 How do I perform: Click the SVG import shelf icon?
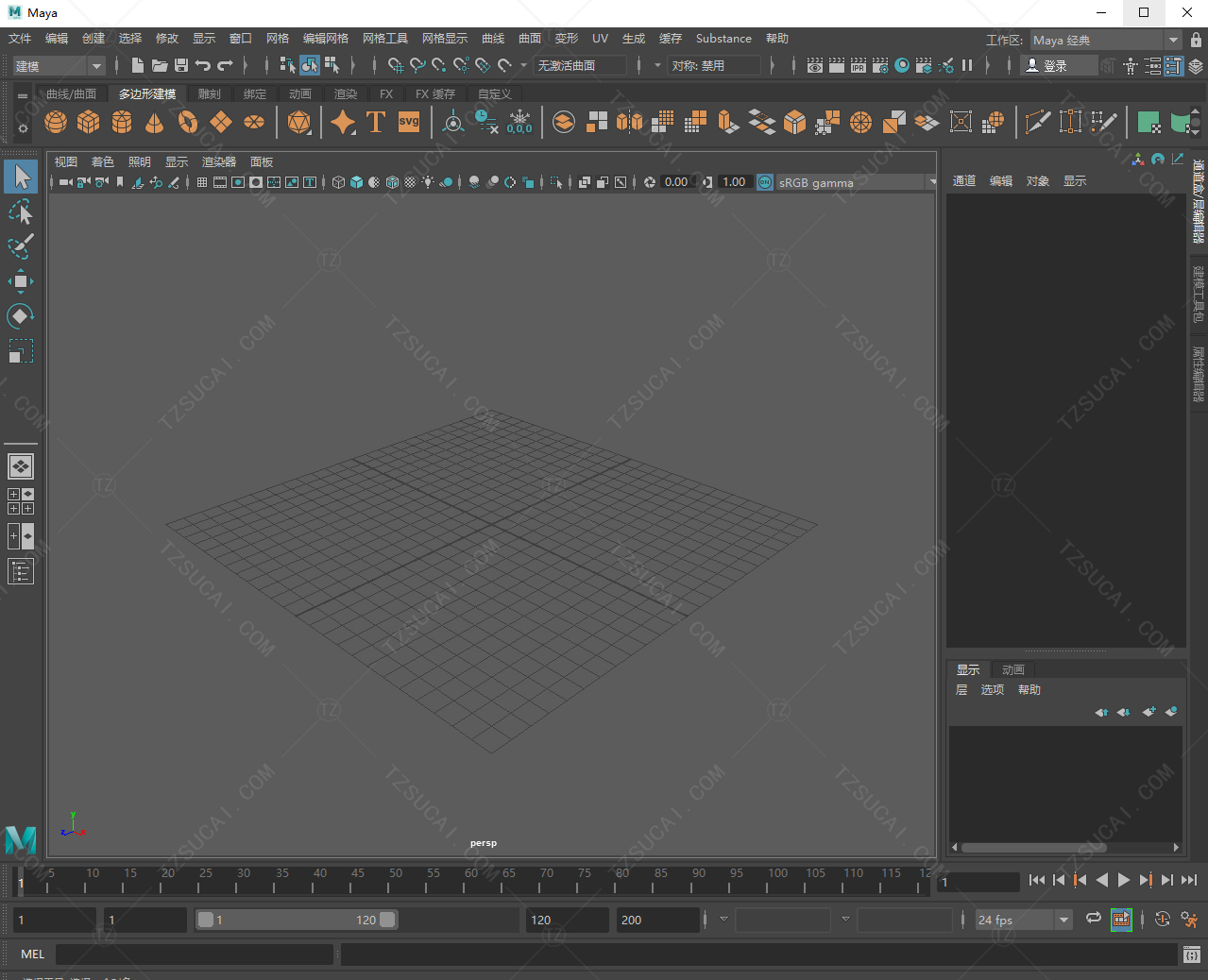coord(409,123)
